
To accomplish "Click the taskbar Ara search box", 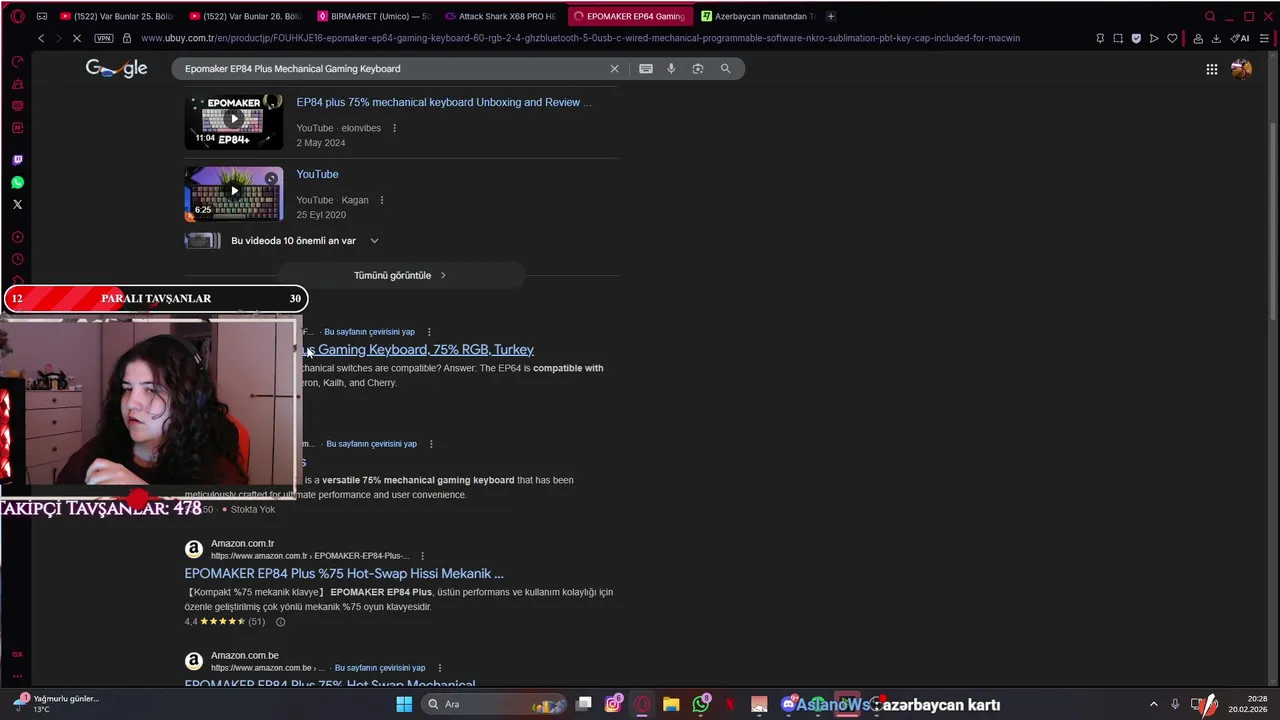I will [x=494, y=704].
